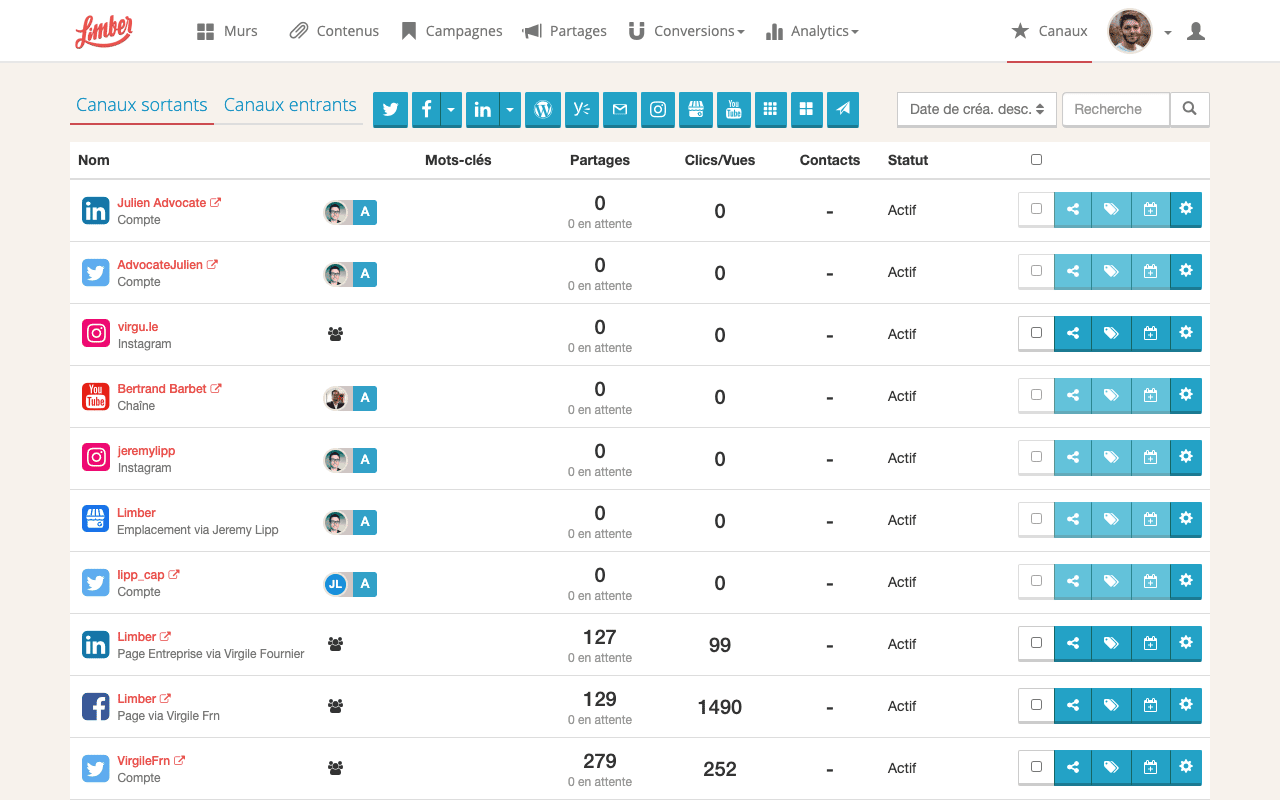Open the Julien Advocate LinkedIn link
This screenshot has width=1280, height=800.
click(169, 203)
